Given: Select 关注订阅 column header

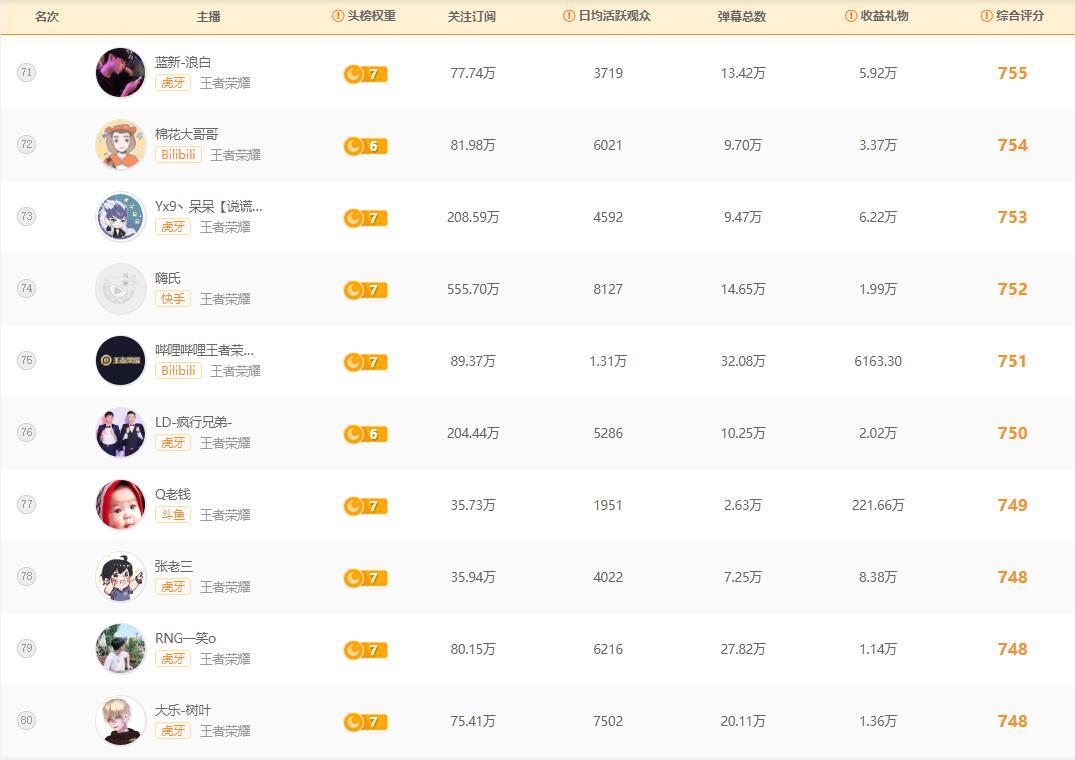Looking at the screenshot, I should click(x=472, y=16).
